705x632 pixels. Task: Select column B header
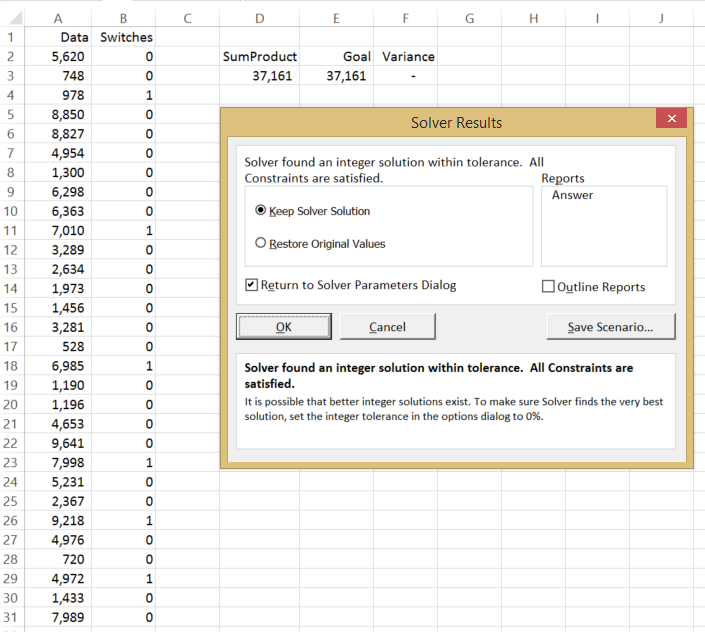point(123,17)
